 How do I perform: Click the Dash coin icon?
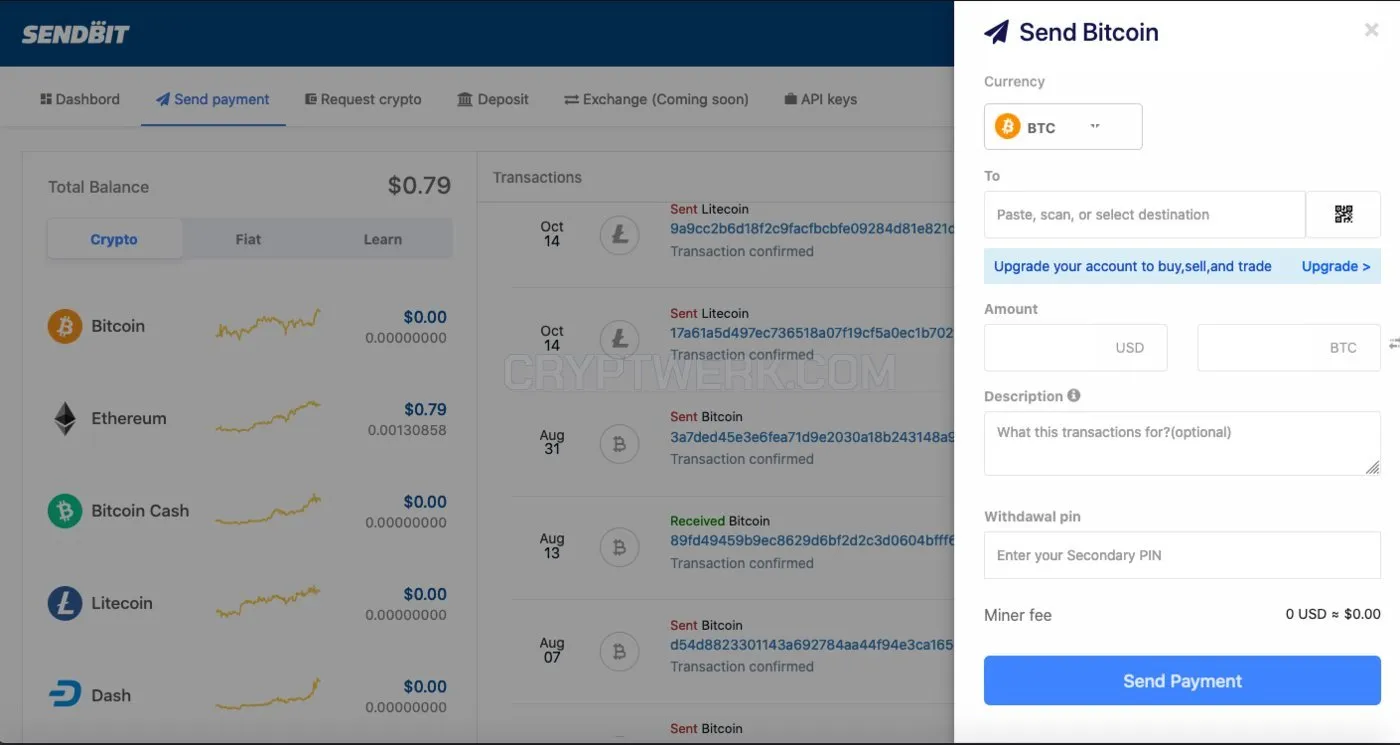65,695
